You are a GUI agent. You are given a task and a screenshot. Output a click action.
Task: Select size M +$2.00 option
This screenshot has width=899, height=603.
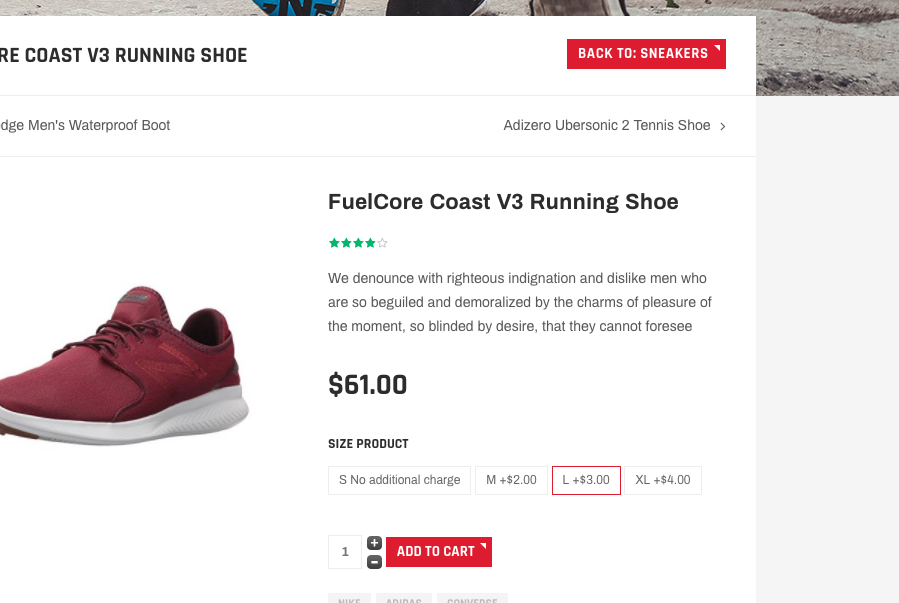pos(511,480)
